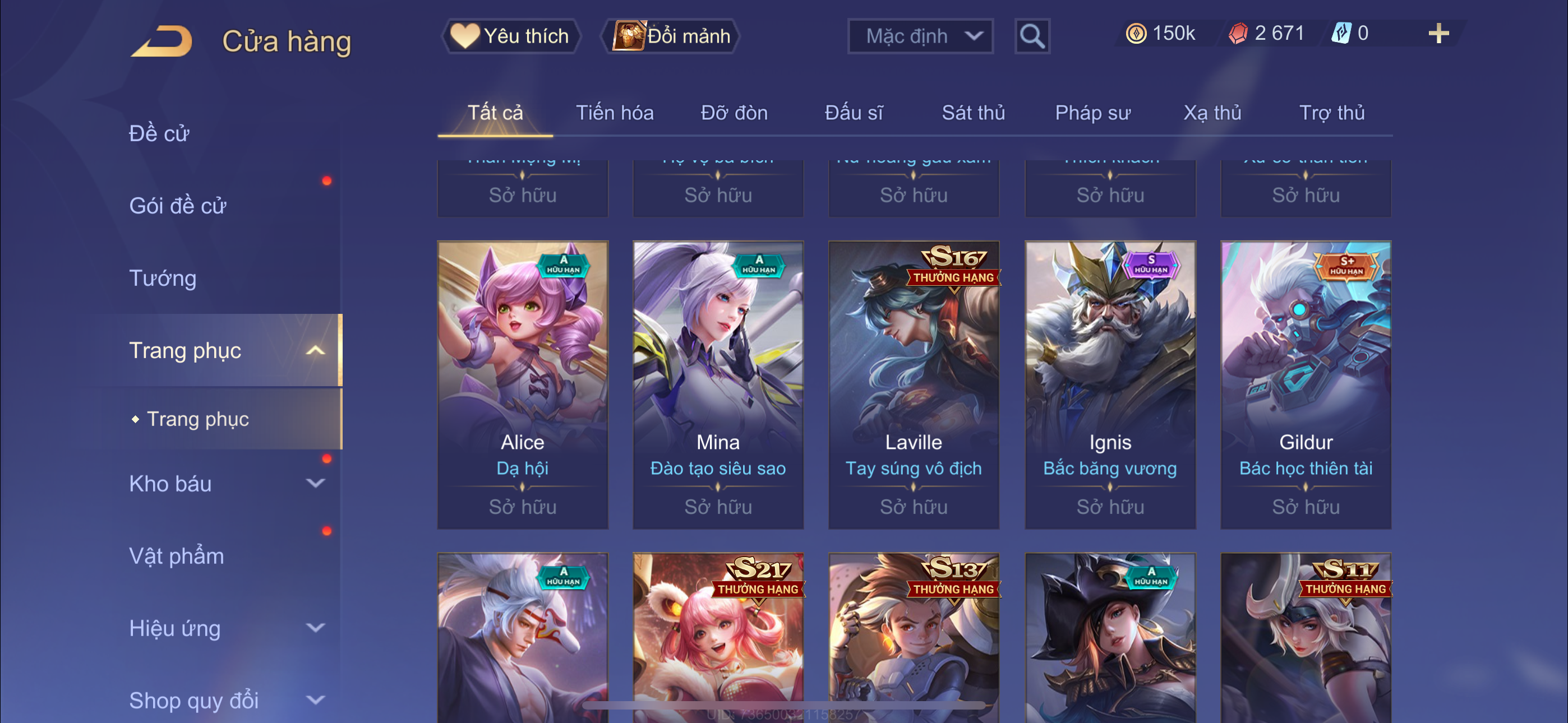Click the fragment chest icon in Đổi mảnh
The height and width of the screenshot is (723, 1568).
coord(629,36)
